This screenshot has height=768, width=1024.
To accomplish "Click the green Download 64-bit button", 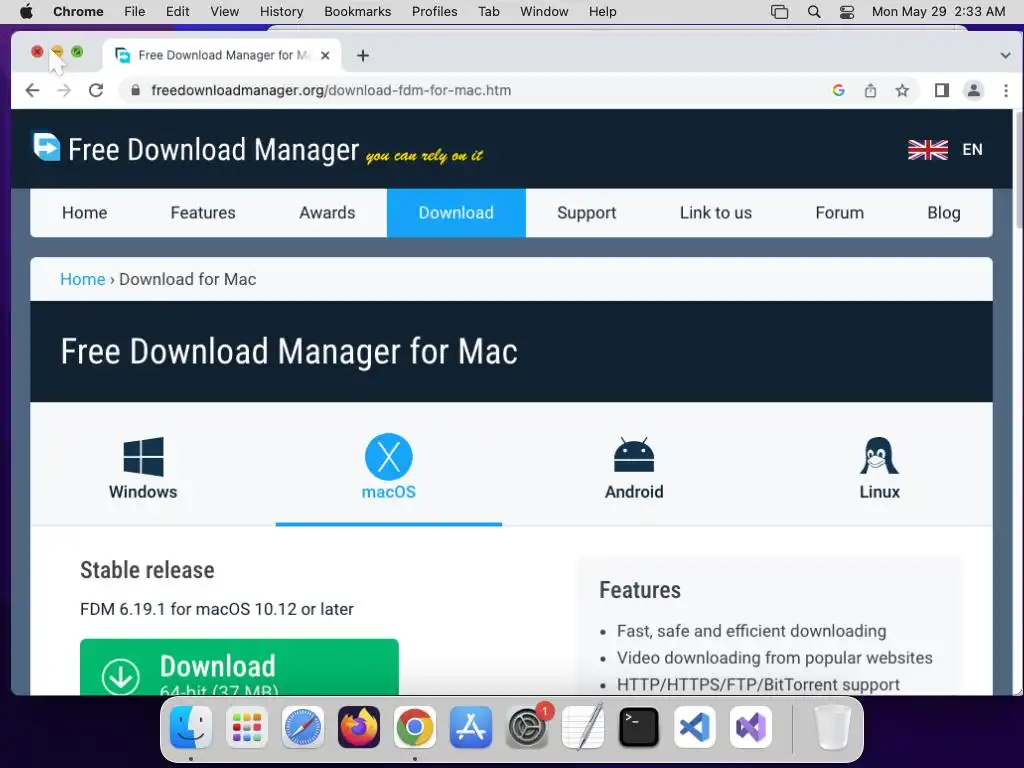I will [239, 667].
